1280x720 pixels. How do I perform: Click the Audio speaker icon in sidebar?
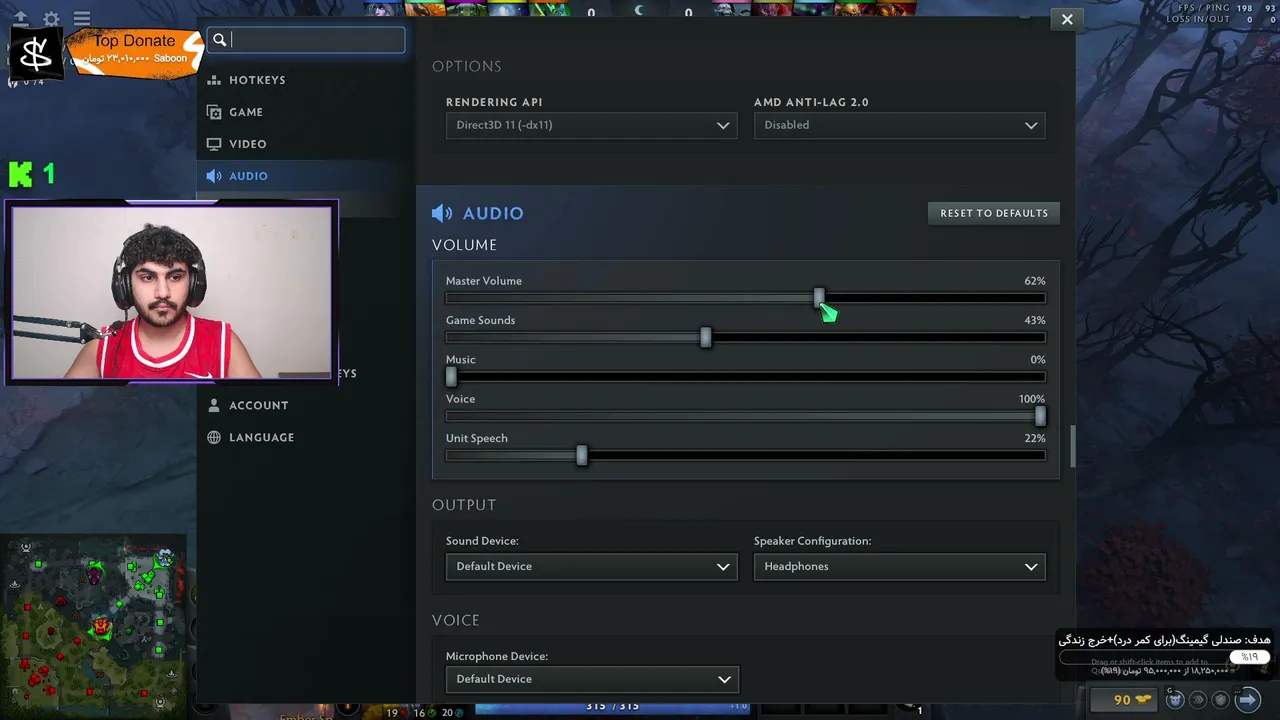click(214, 176)
